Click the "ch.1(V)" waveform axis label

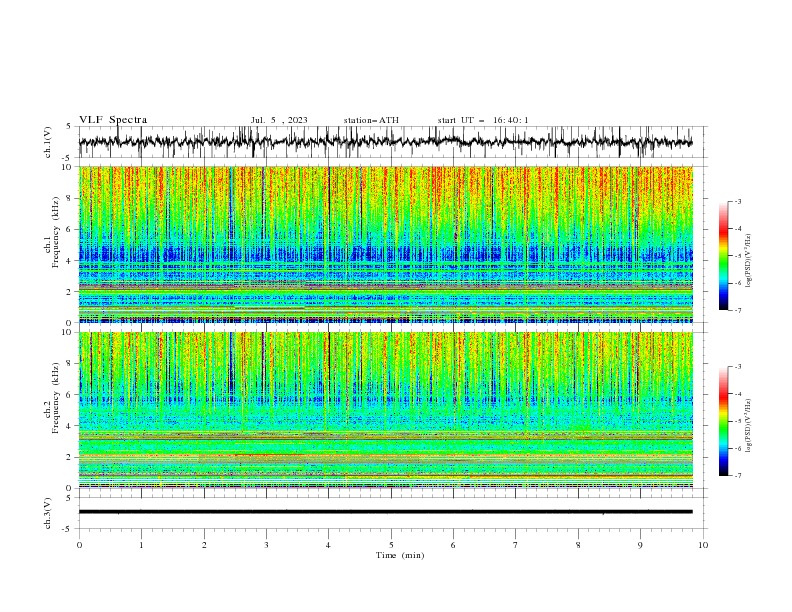(x=48, y=142)
